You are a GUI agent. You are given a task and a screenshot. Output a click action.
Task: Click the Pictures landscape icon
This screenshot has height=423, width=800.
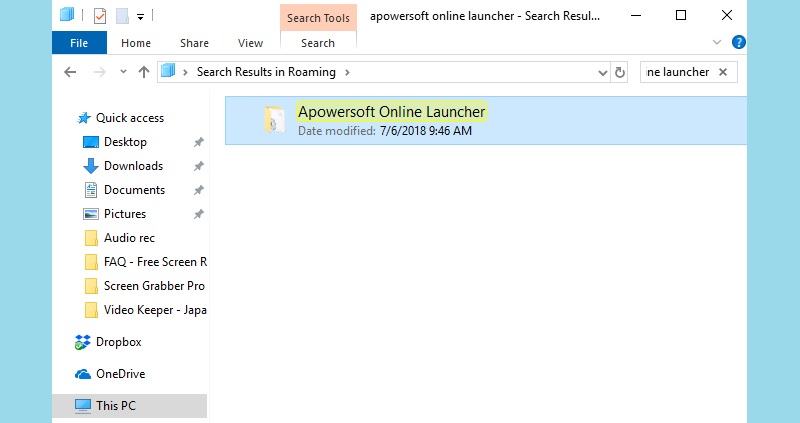pos(91,214)
